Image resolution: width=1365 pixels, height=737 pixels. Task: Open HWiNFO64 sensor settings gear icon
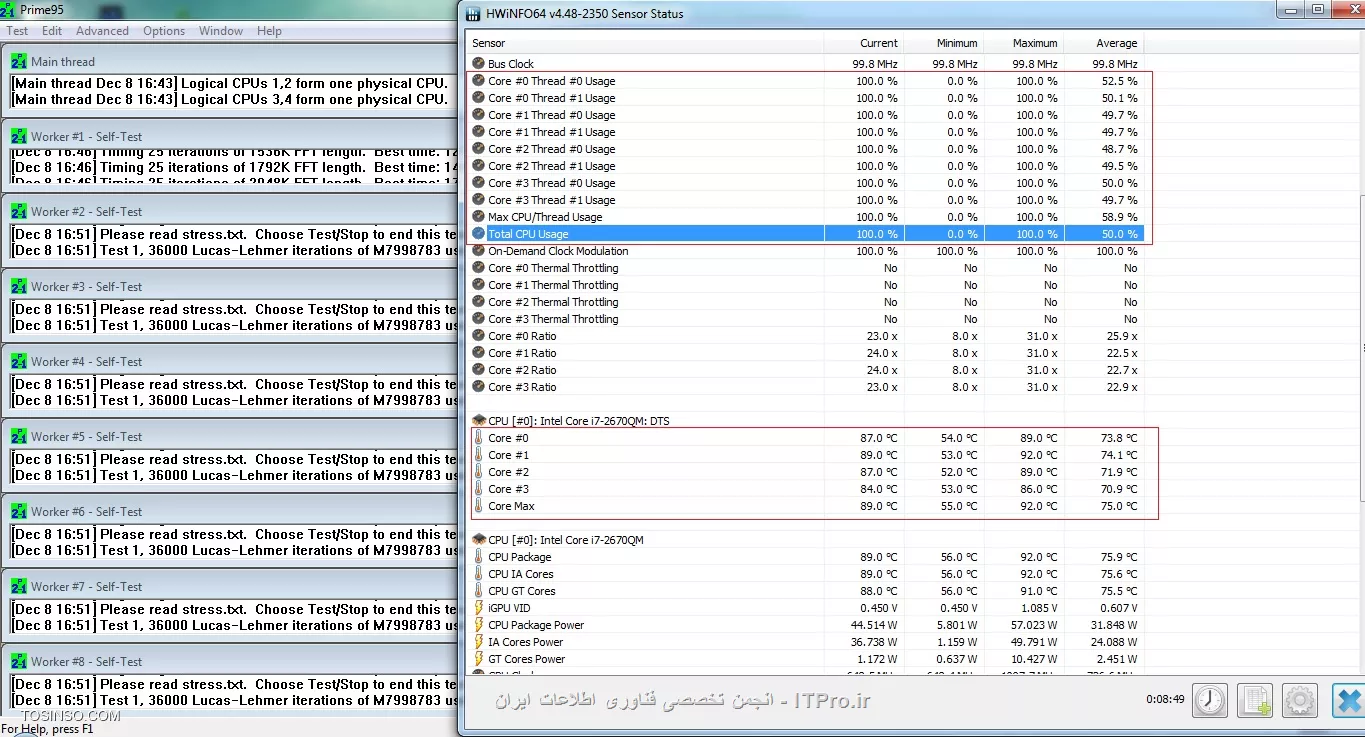pos(1300,701)
